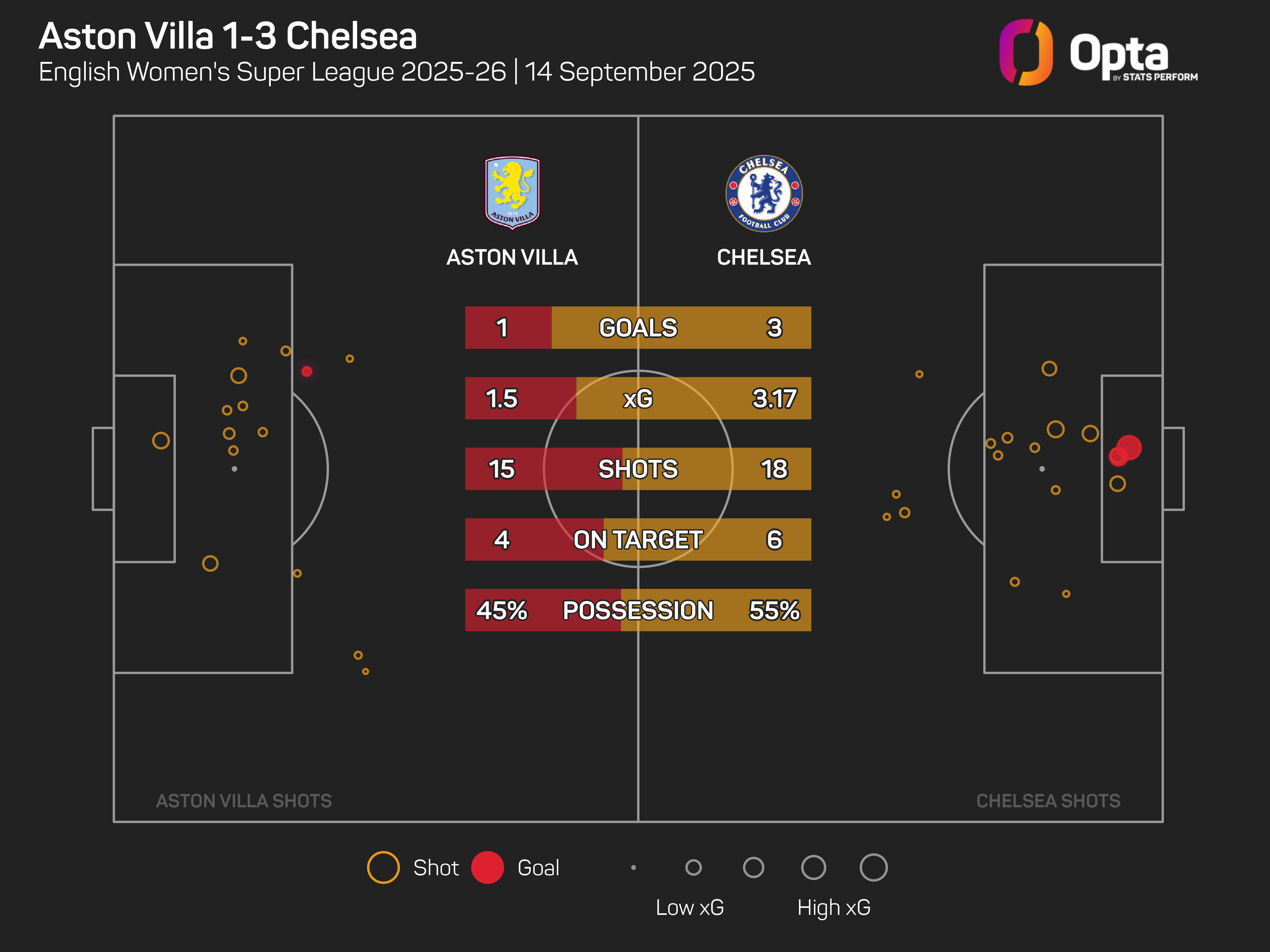This screenshot has width=1270, height=952.
Task: Click the SHOTS stat bar label
Action: pyautogui.click(x=638, y=469)
